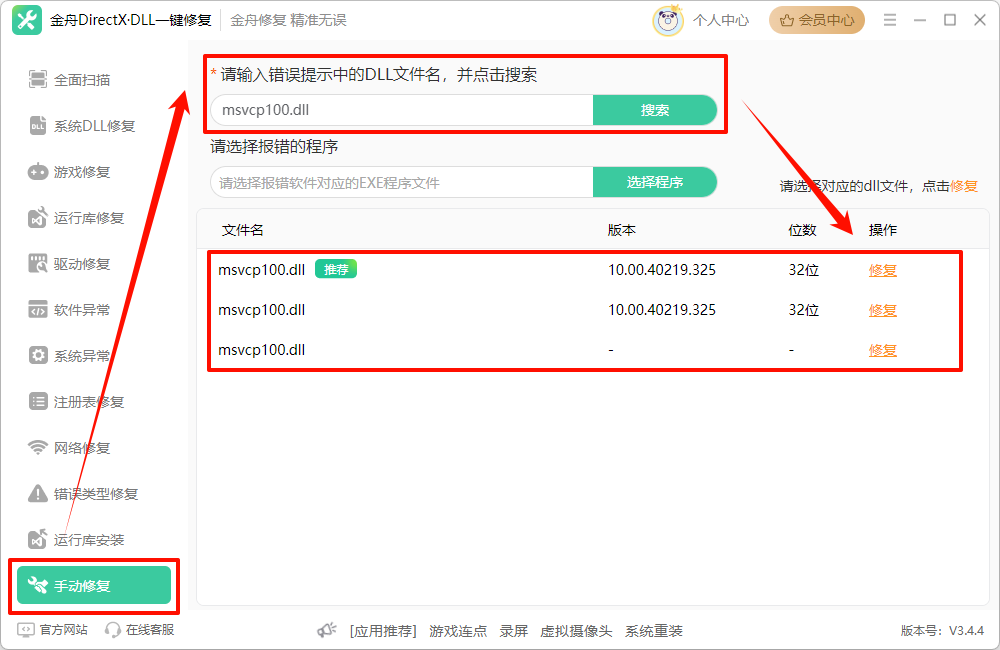Open 错误类型修复 sidebar entry
Screen dimensions: 1000x650
pyautogui.click(x=94, y=493)
